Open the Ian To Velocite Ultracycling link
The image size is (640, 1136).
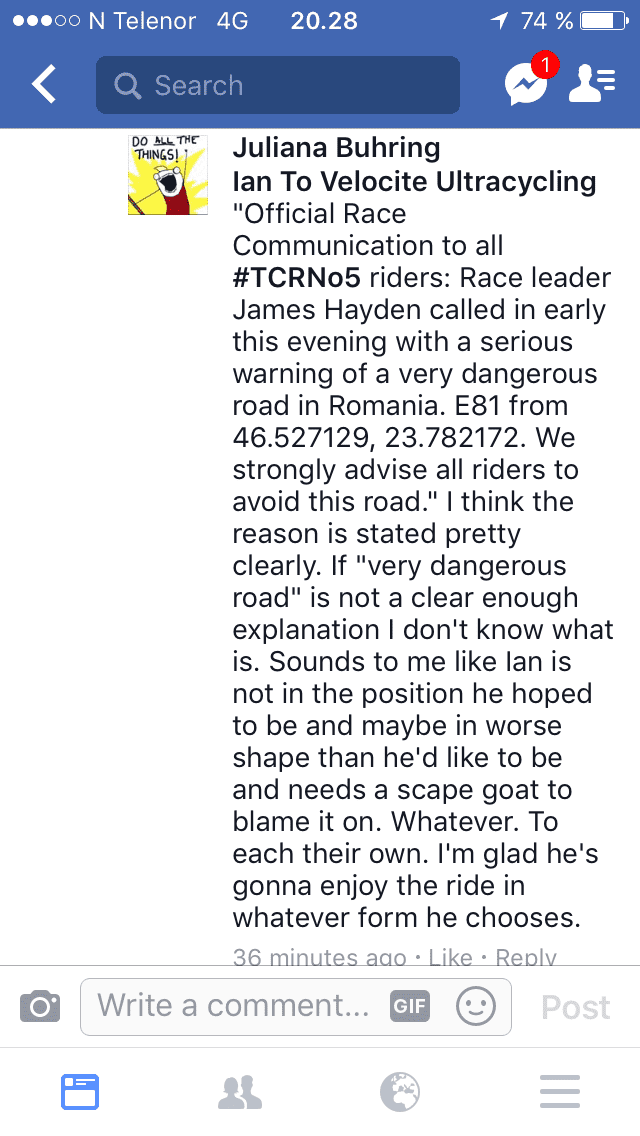click(414, 181)
